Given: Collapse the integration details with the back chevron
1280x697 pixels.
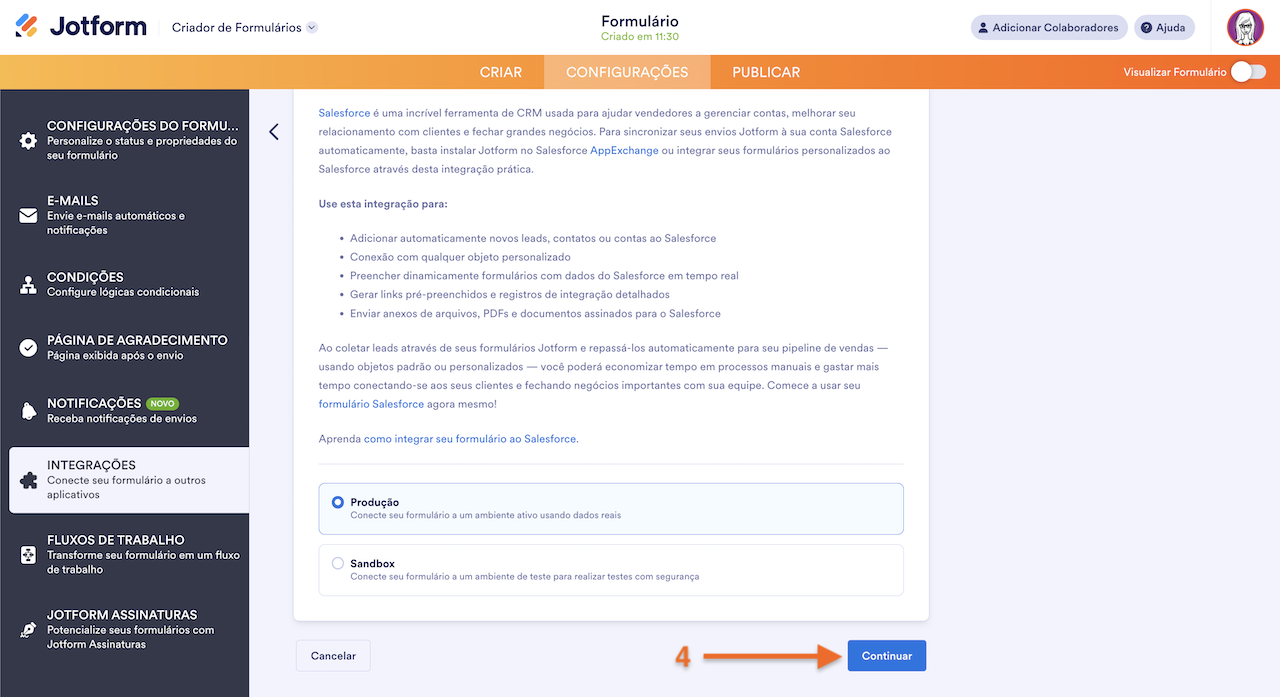Looking at the screenshot, I should click(273, 131).
